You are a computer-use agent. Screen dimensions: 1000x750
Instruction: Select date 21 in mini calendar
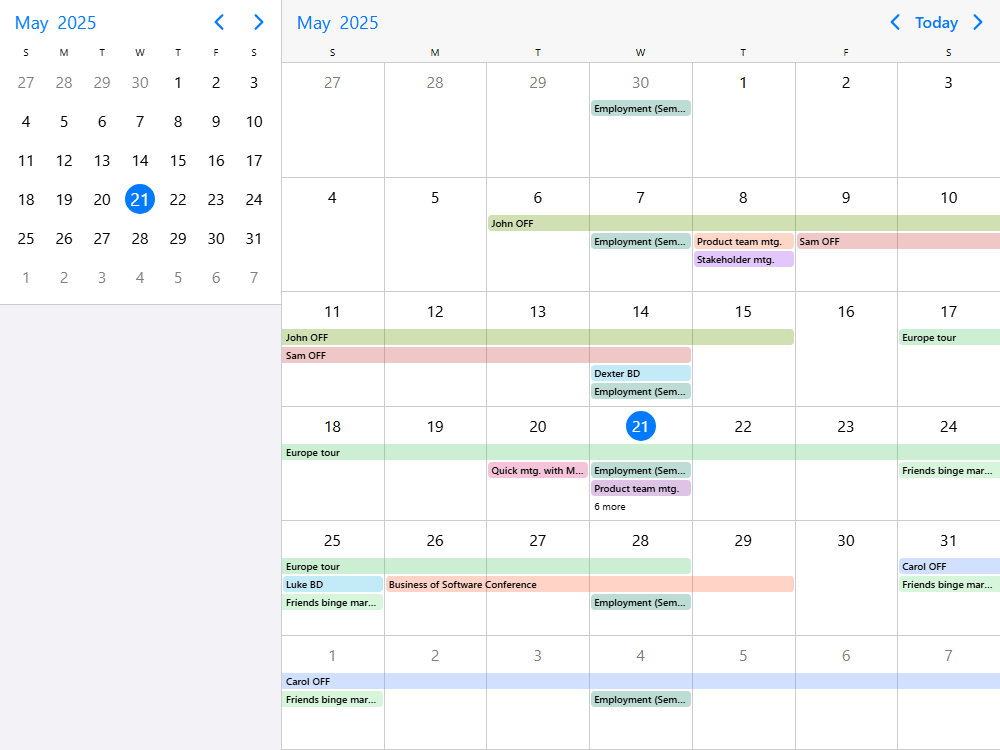(140, 199)
